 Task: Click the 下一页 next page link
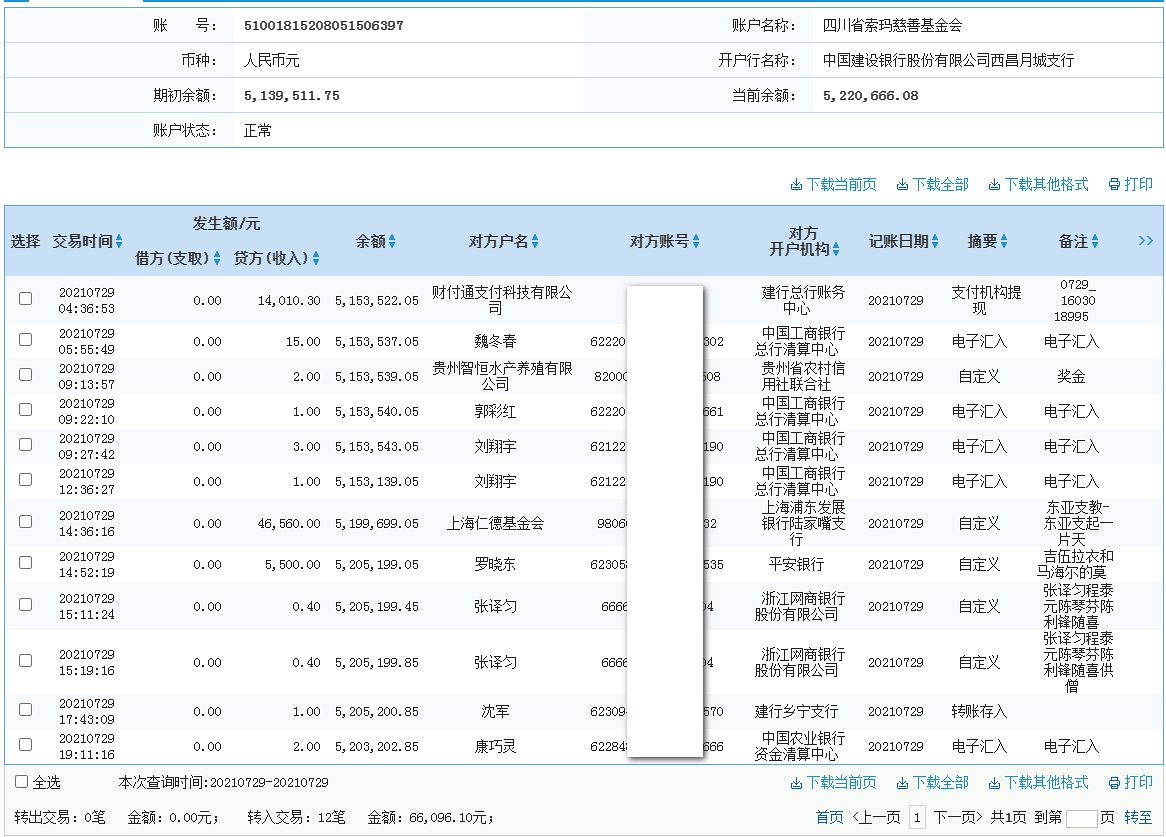(957, 815)
